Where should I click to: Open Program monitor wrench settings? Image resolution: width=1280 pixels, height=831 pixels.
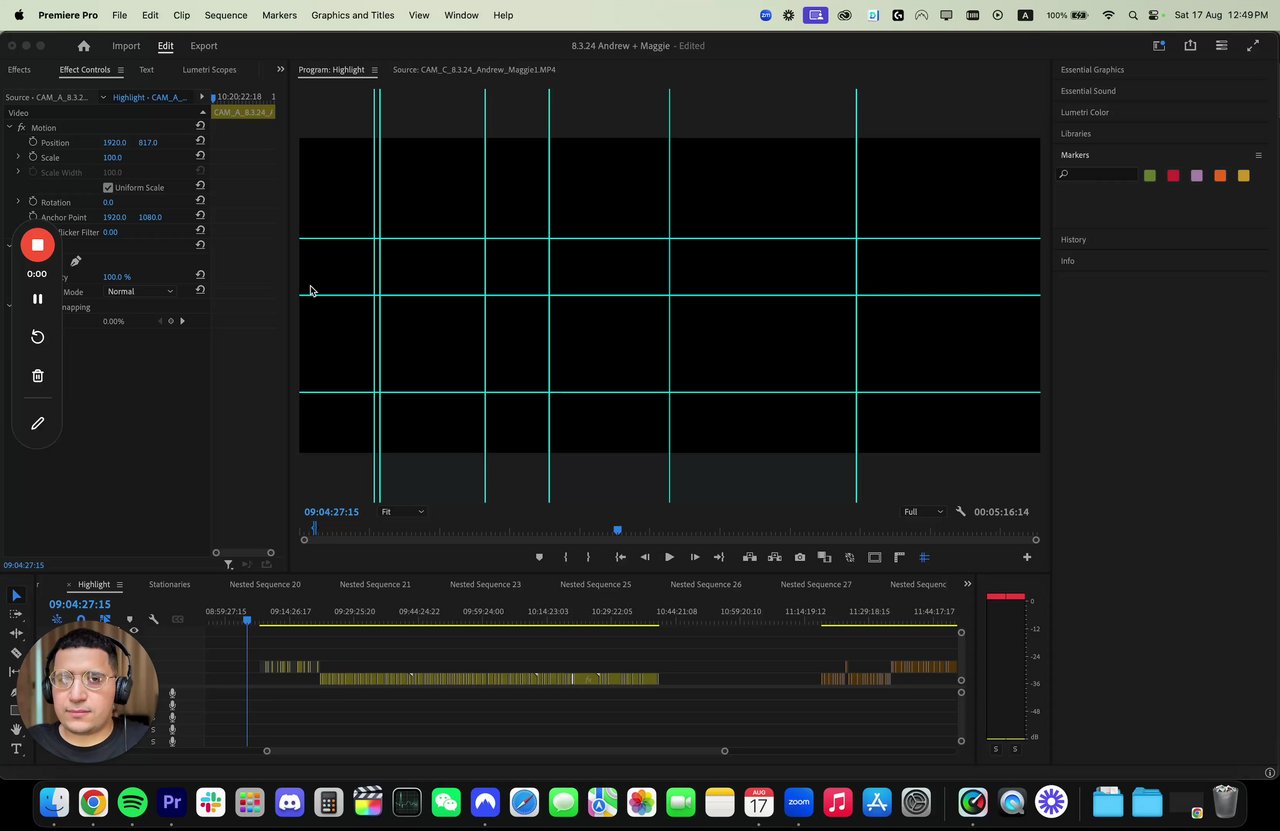click(x=961, y=512)
